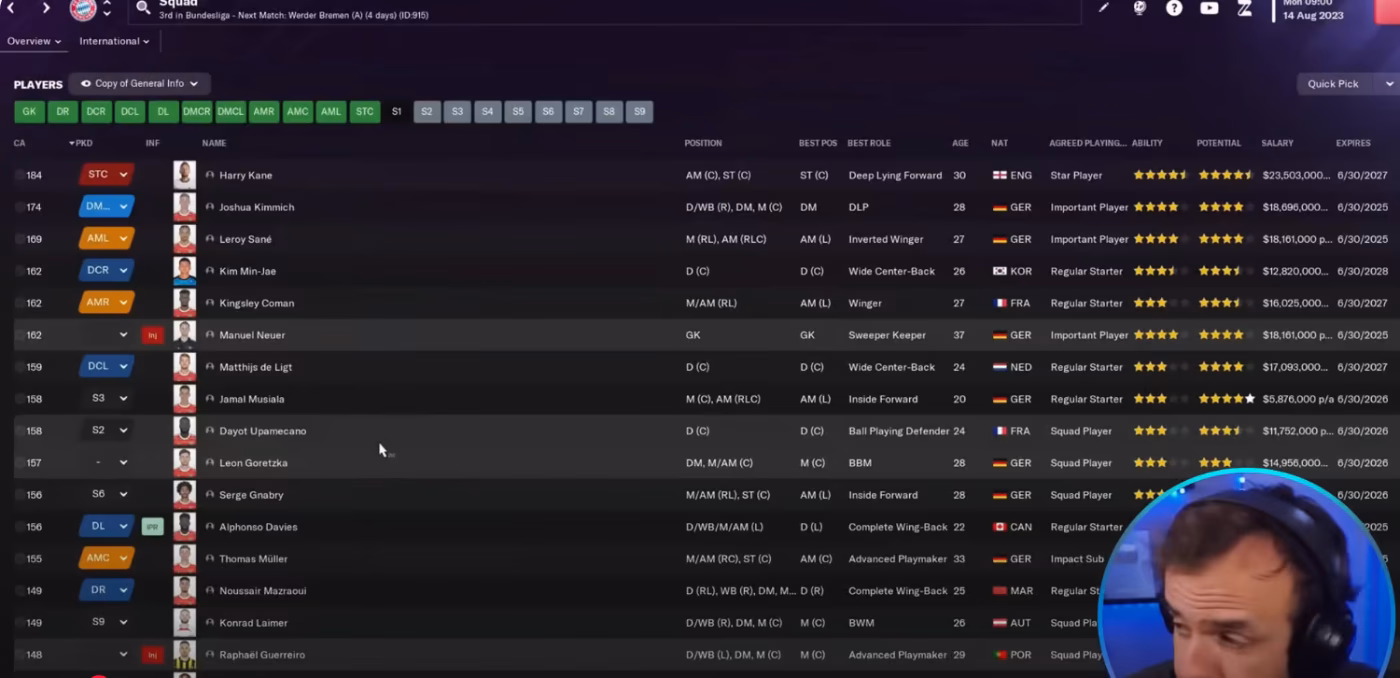Sort squad by the PKD column
The image size is (1400, 678).
pos(82,143)
